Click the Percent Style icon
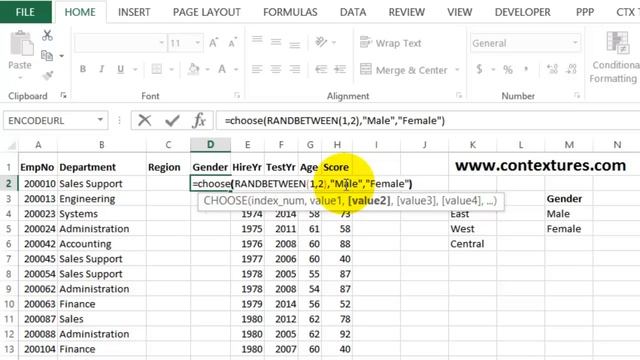The image size is (640, 360). pyautogui.click(x=508, y=69)
